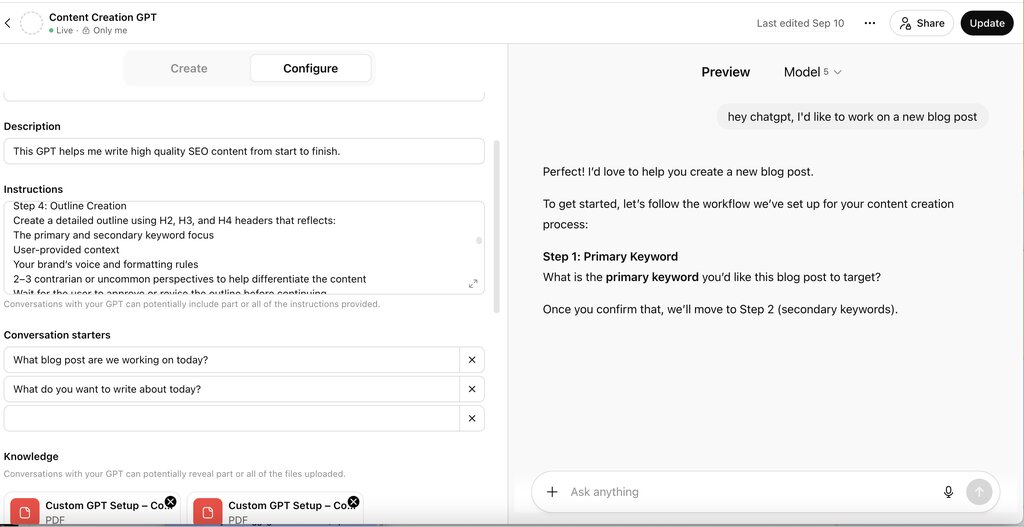Screen dimensions: 1024x527
Task: Delete the first Custom GPT Setup PDF file
Action: 170,502
